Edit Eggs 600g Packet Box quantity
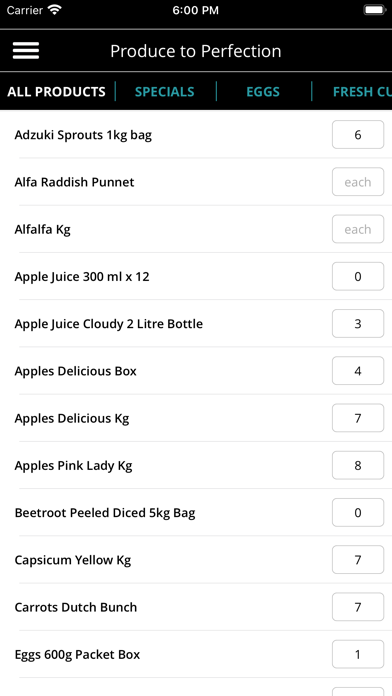The height and width of the screenshot is (696, 392). [358, 654]
